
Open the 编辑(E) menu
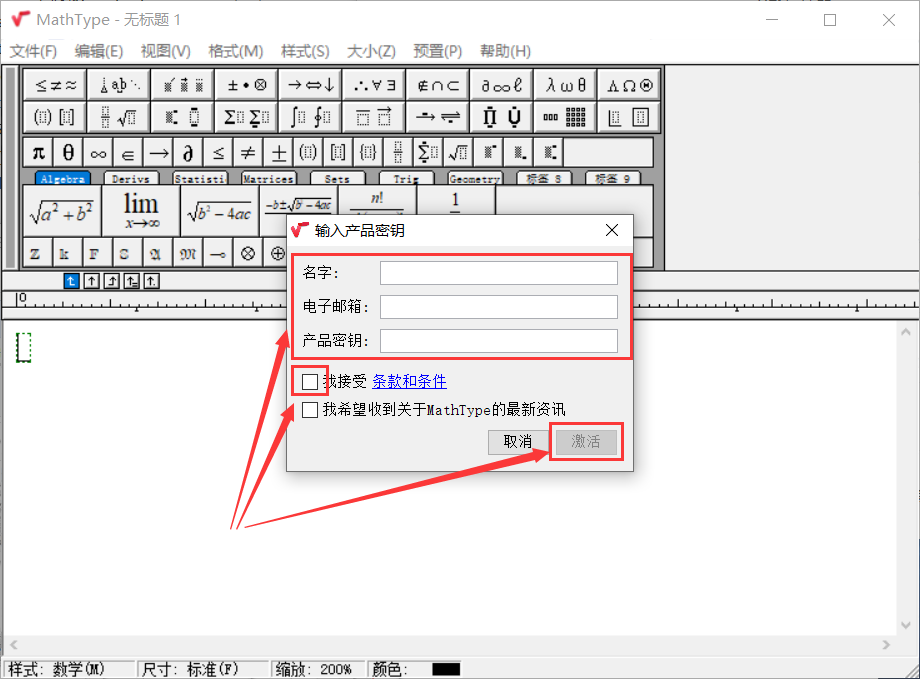(99, 51)
